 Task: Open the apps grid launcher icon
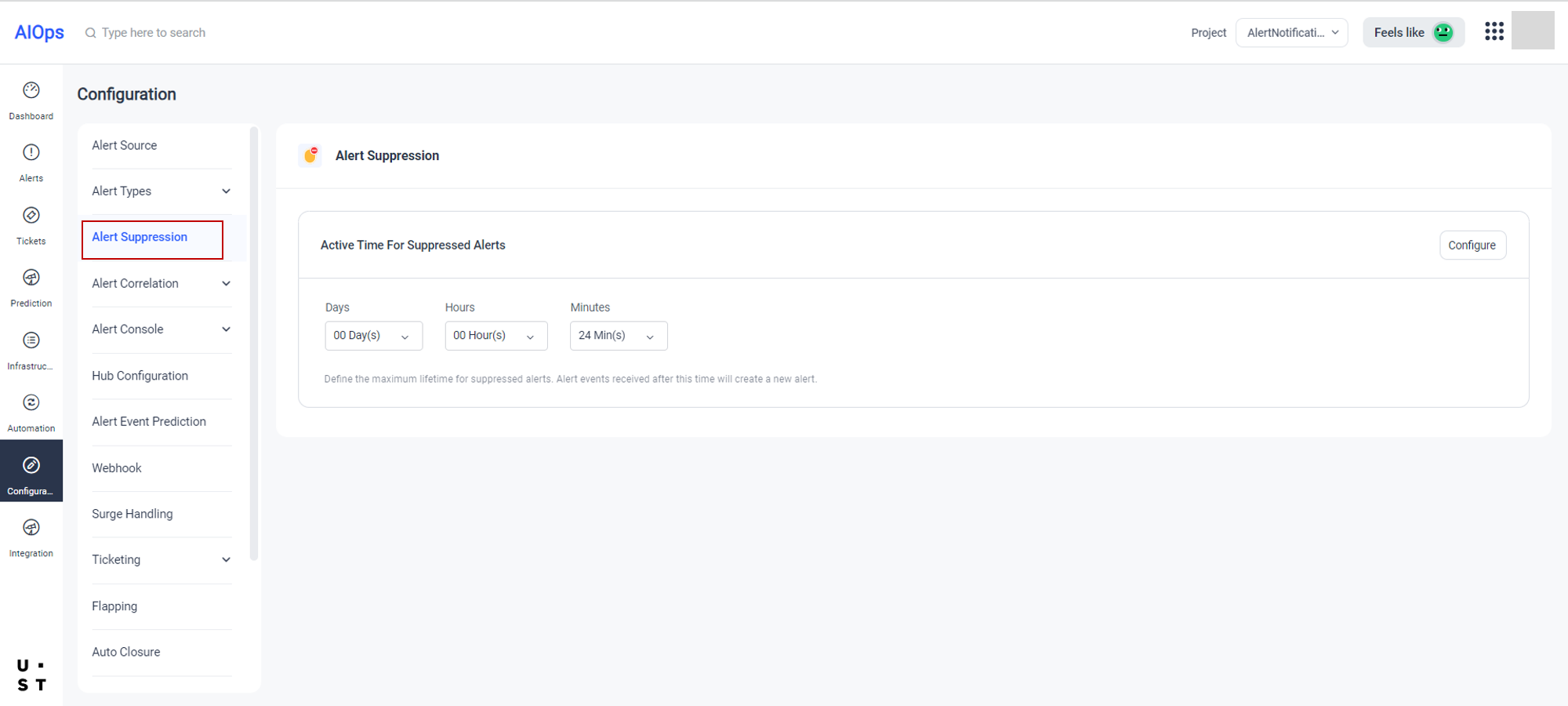1494,31
